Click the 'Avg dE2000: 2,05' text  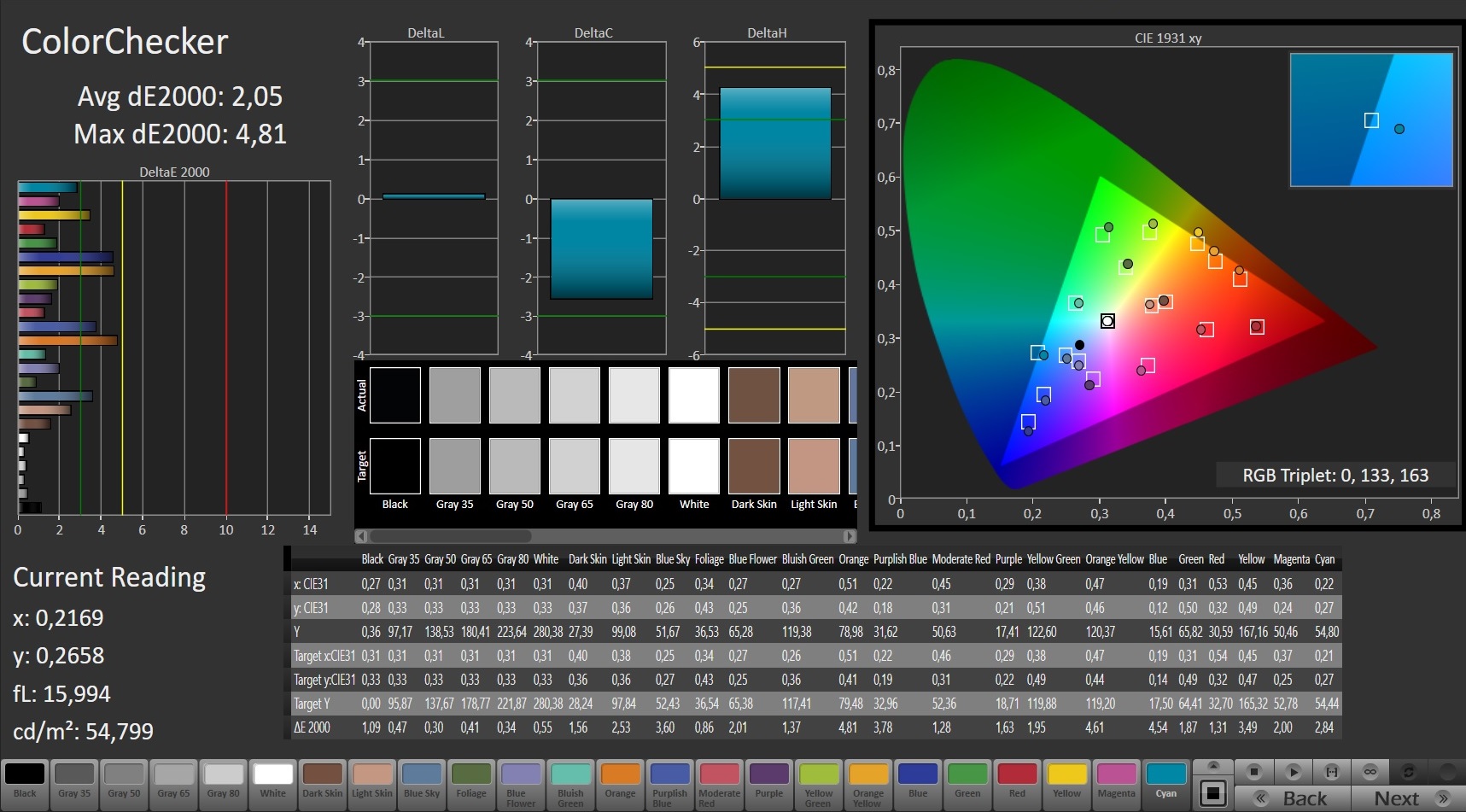tap(180, 96)
